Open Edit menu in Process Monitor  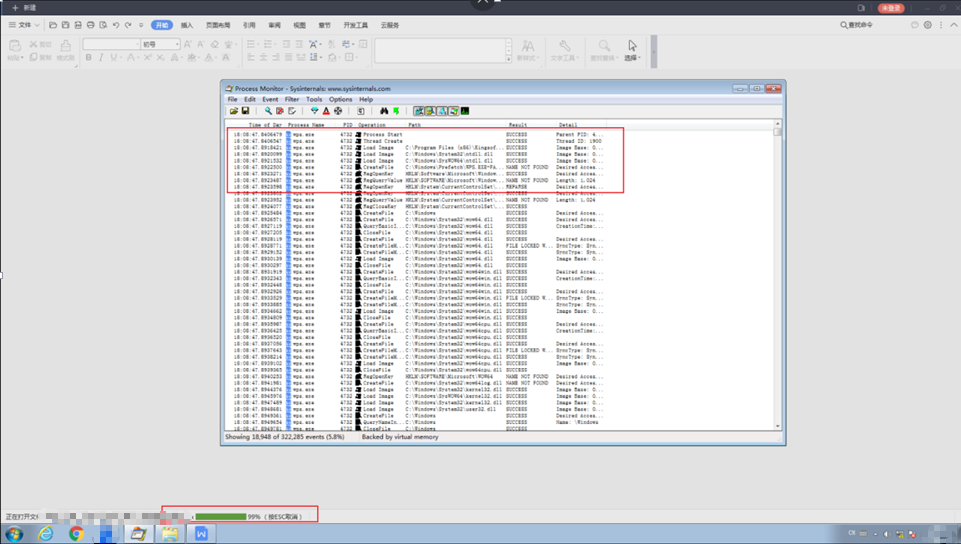pos(250,99)
